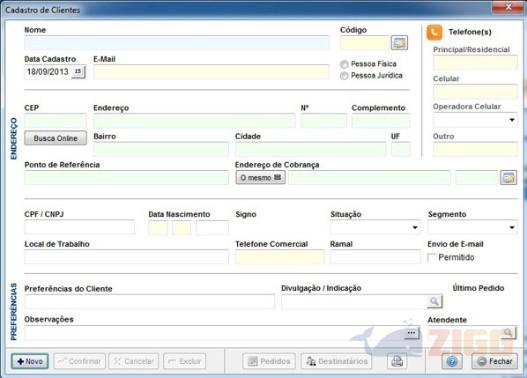Focus the Divulgação / Indicação field
527x378 pixels.
(354, 302)
